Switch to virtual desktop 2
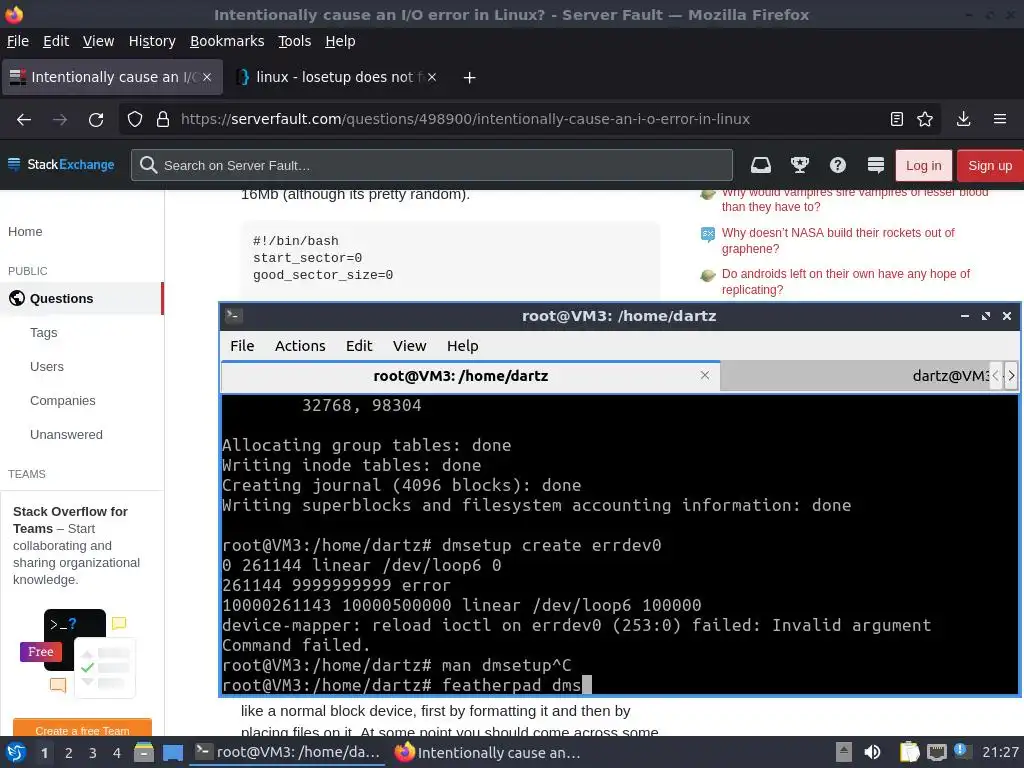This screenshot has height=768, width=1024. (x=68, y=753)
